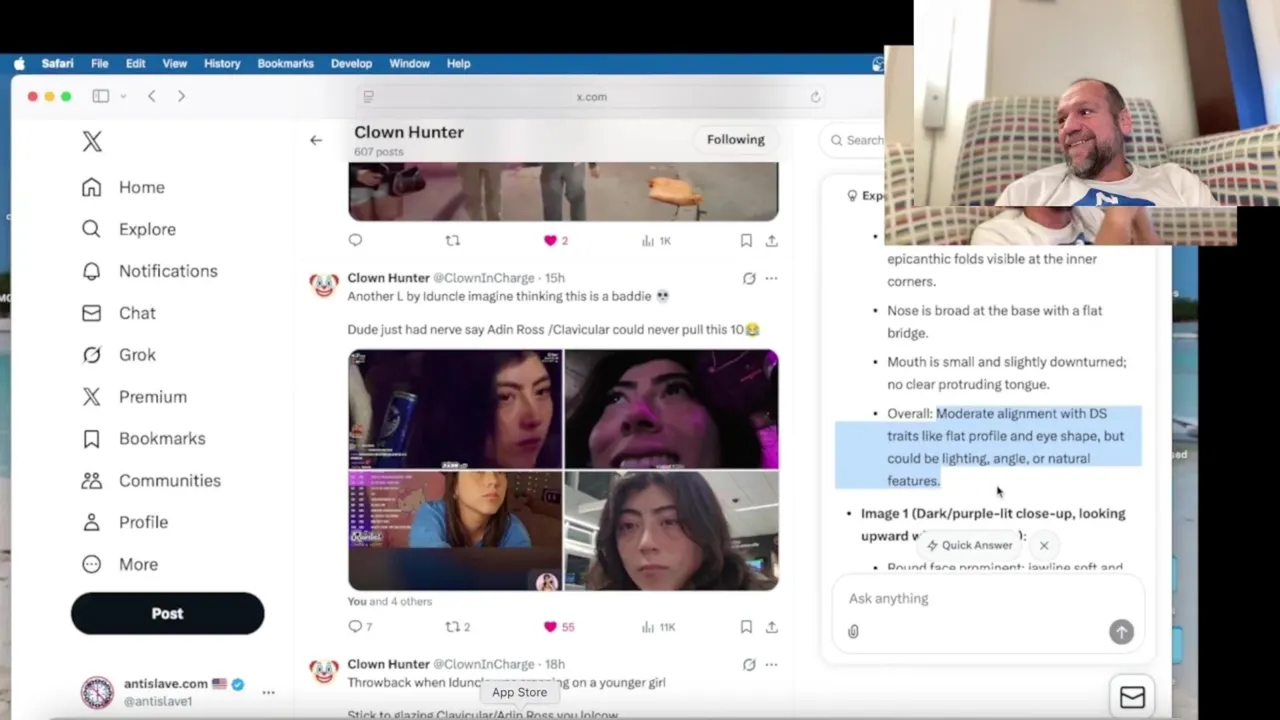Screen dimensions: 1280x720
Task: Expand the sidebar tab group dropdown arrow
Action: tap(123, 96)
